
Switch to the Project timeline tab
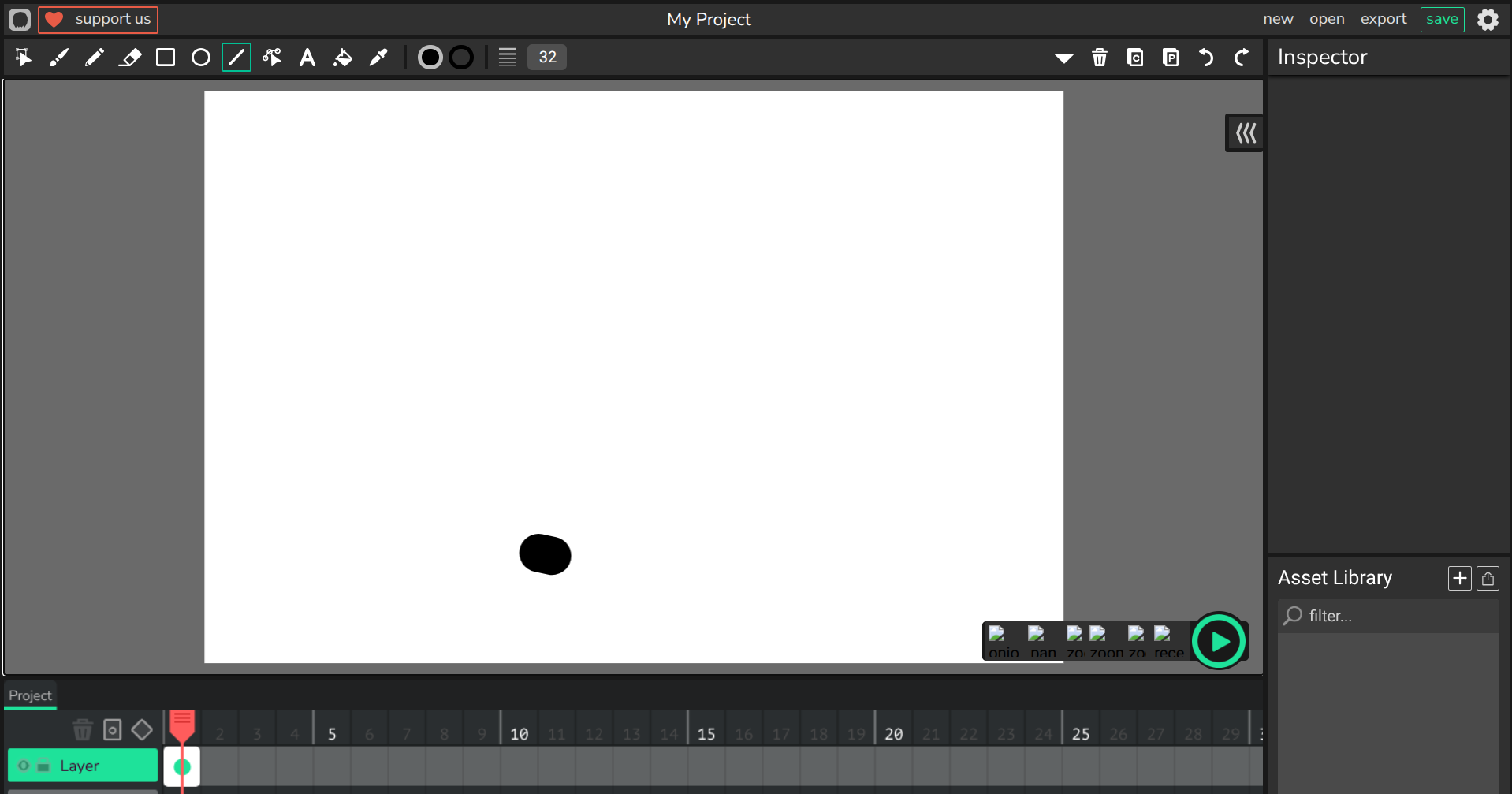(x=30, y=695)
